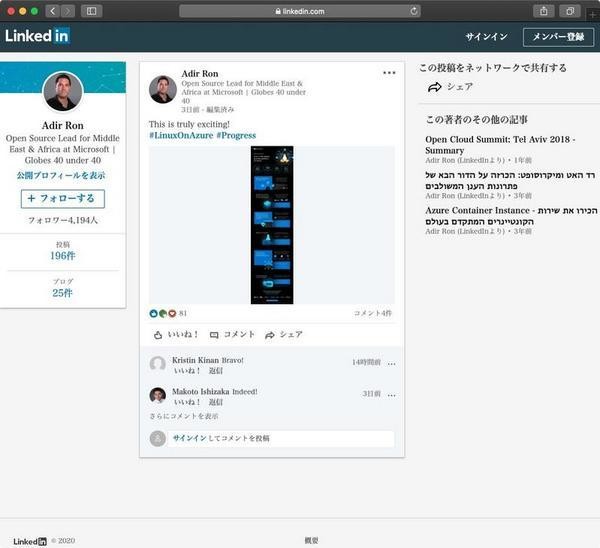Toggle Safari sidebar button

[x=91, y=11]
